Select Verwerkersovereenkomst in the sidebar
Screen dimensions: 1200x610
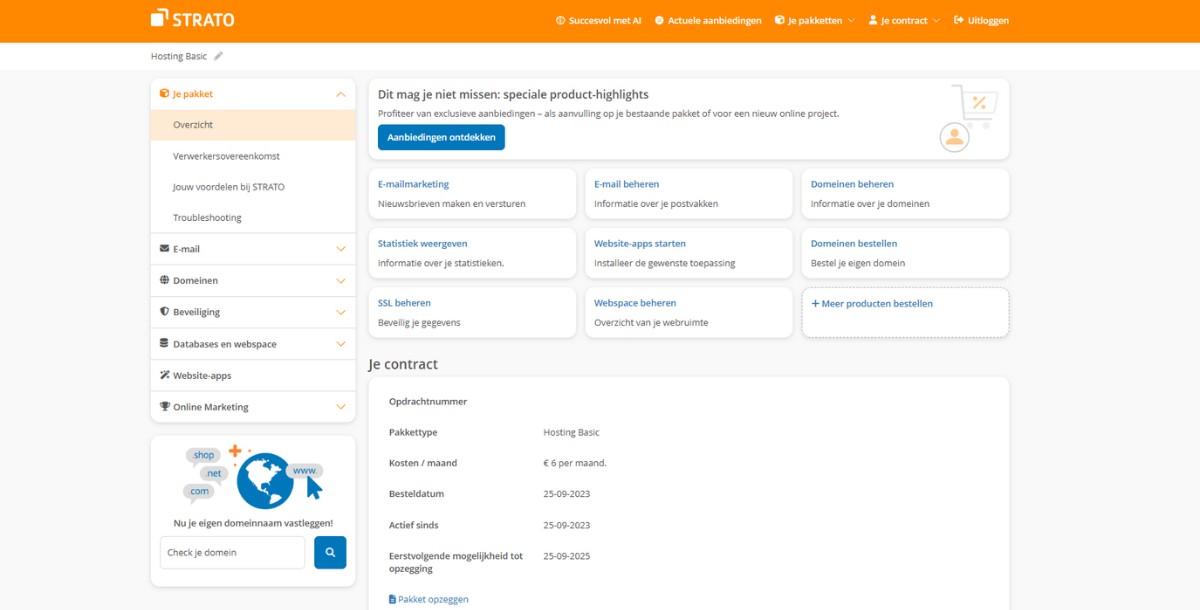click(226, 156)
